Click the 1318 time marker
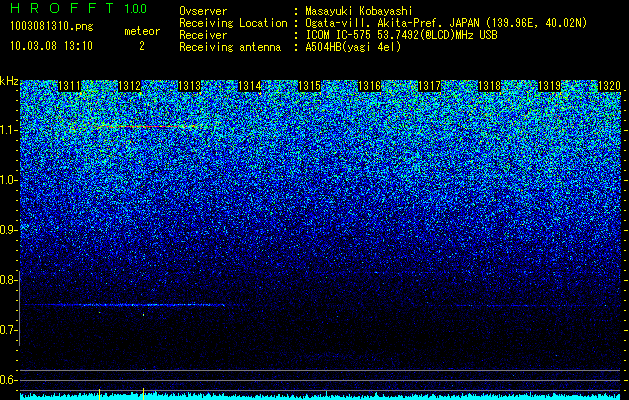The width and height of the screenshot is (629, 400). tap(489, 86)
